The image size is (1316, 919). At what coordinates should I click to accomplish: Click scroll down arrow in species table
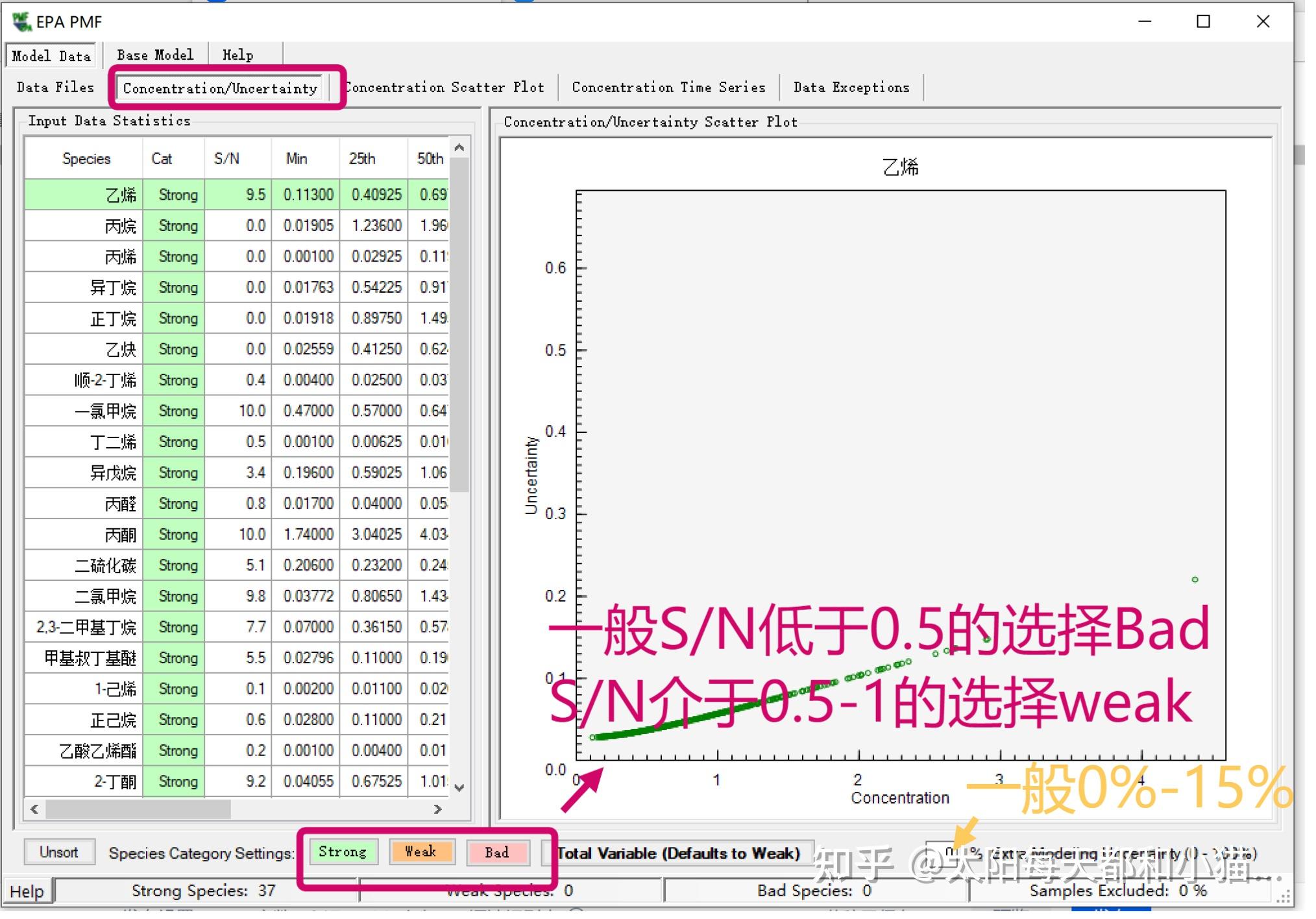[459, 788]
